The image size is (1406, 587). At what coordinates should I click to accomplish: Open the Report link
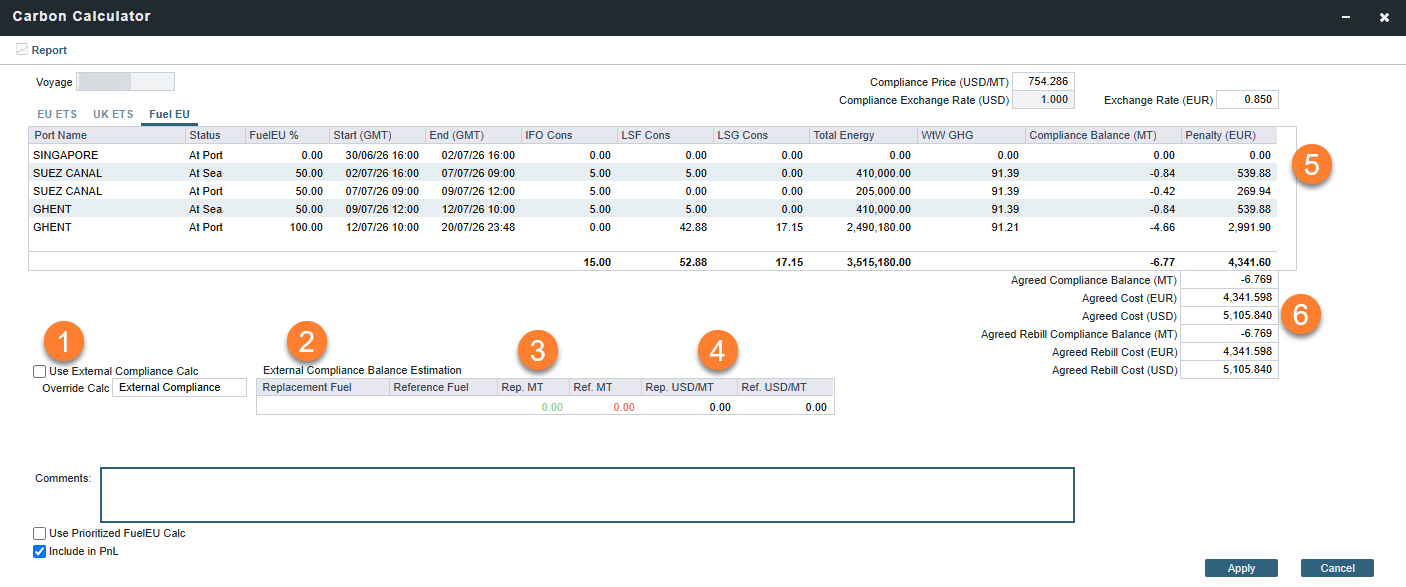point(49,50)
